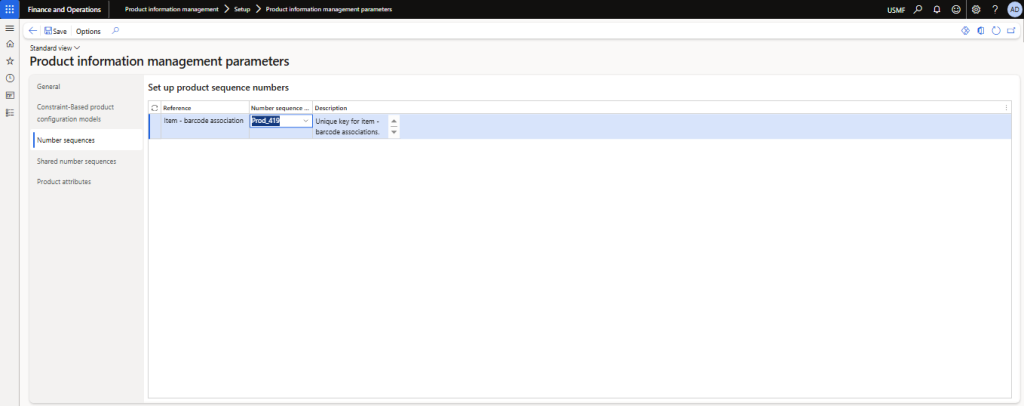Screen dimensions: 1024x406
Task: Open Modules list icon in the sidebar
Action: 9,112
